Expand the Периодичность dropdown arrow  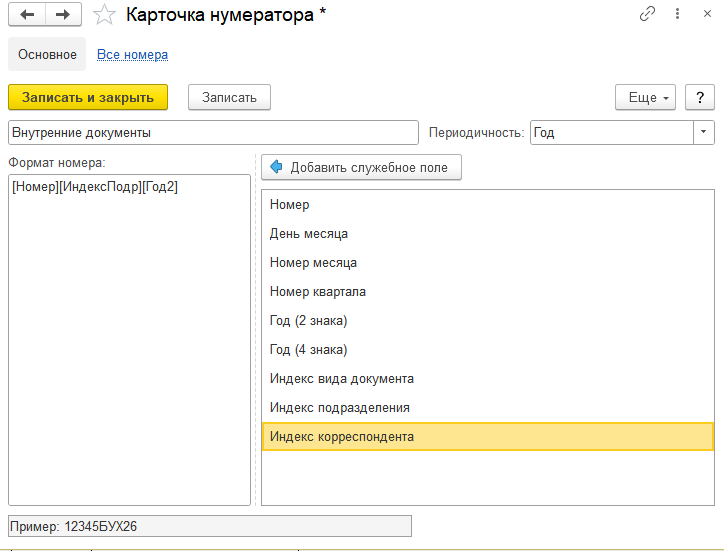coord(704,132)
